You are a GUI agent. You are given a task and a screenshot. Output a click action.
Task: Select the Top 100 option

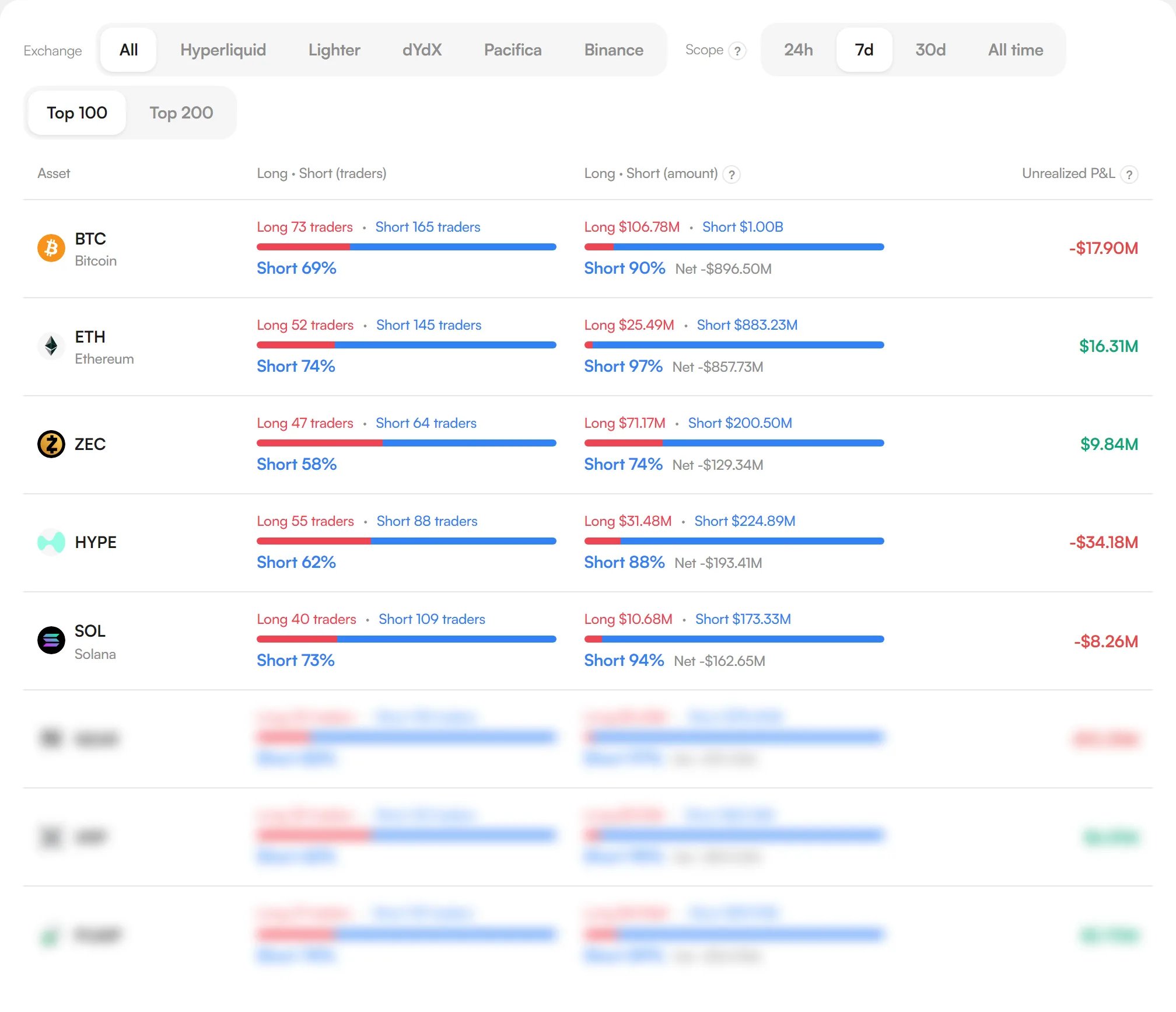point(77,113)
